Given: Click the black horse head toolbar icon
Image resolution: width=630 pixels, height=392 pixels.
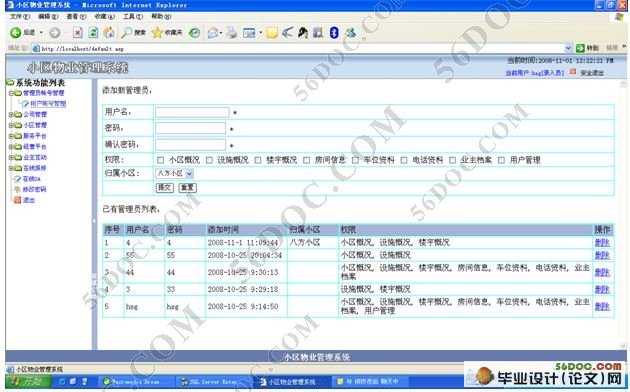Looking at the screenshot, I should [303, 33].
